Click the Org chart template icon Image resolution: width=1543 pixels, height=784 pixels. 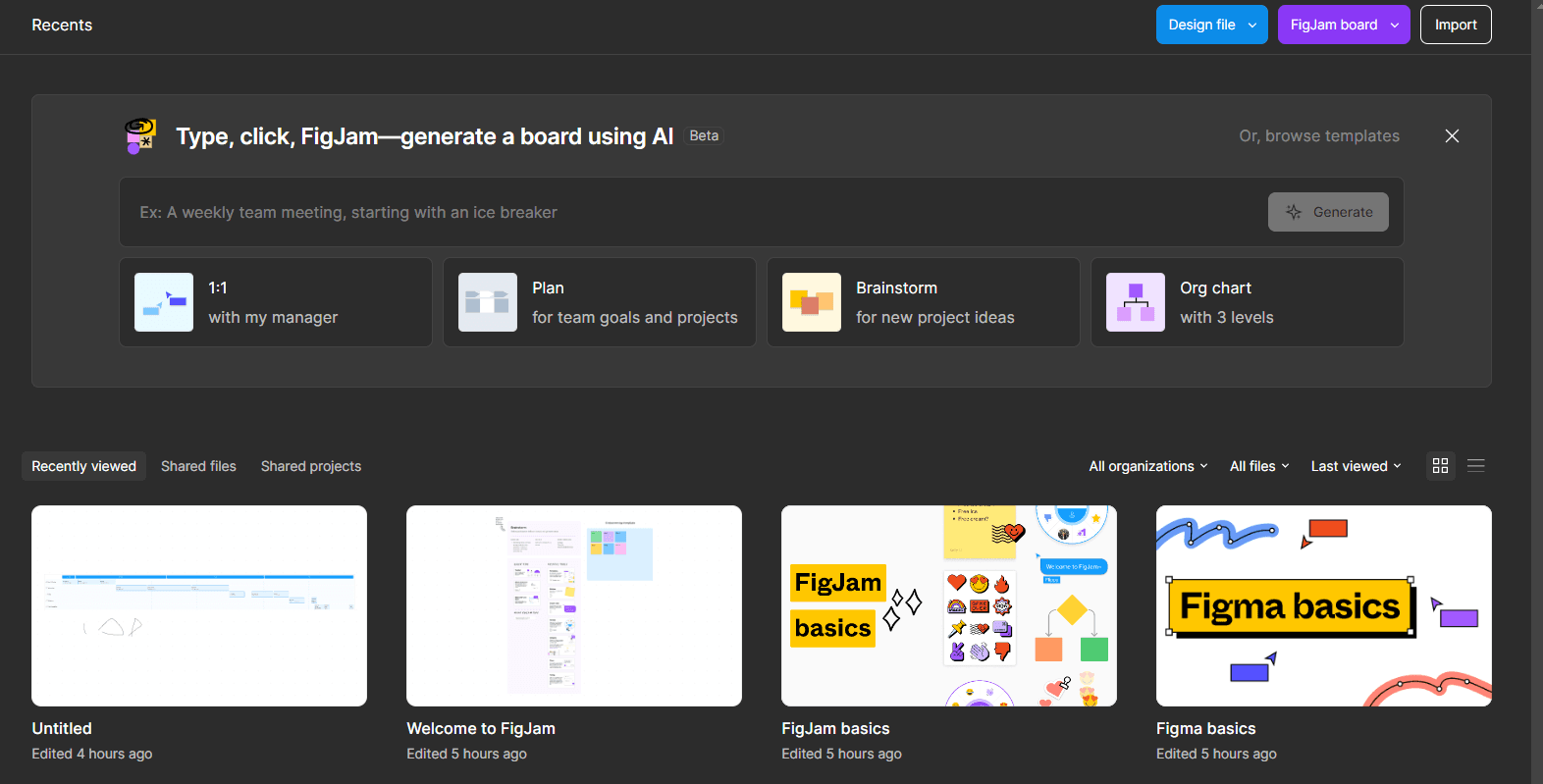[1136, 302]
